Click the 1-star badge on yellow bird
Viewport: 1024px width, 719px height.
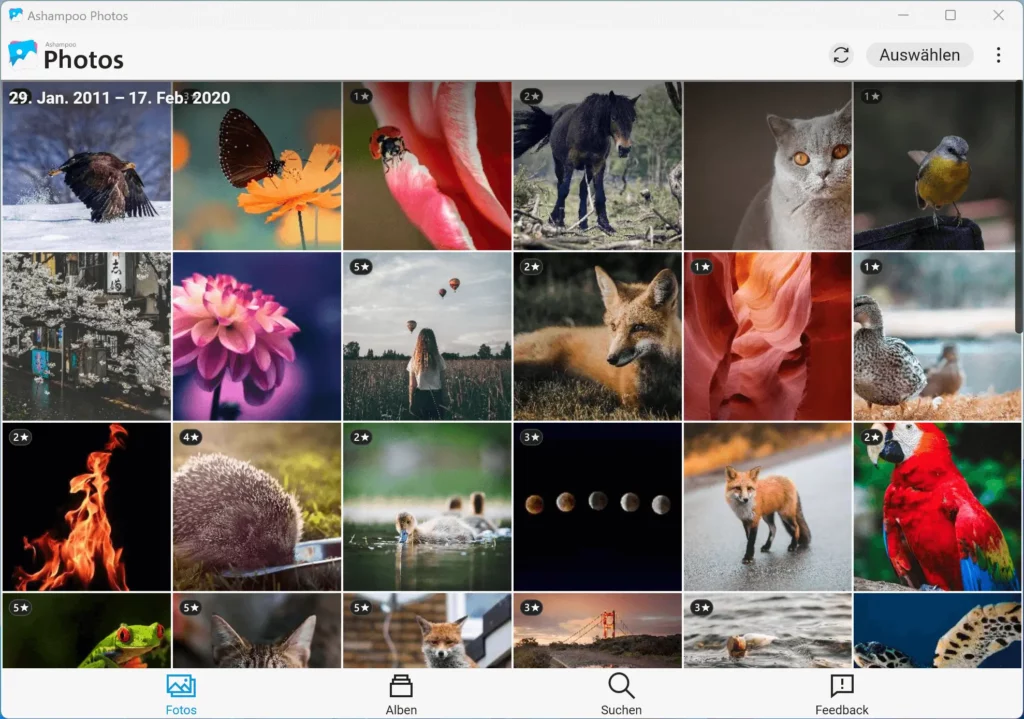[872, 96]
